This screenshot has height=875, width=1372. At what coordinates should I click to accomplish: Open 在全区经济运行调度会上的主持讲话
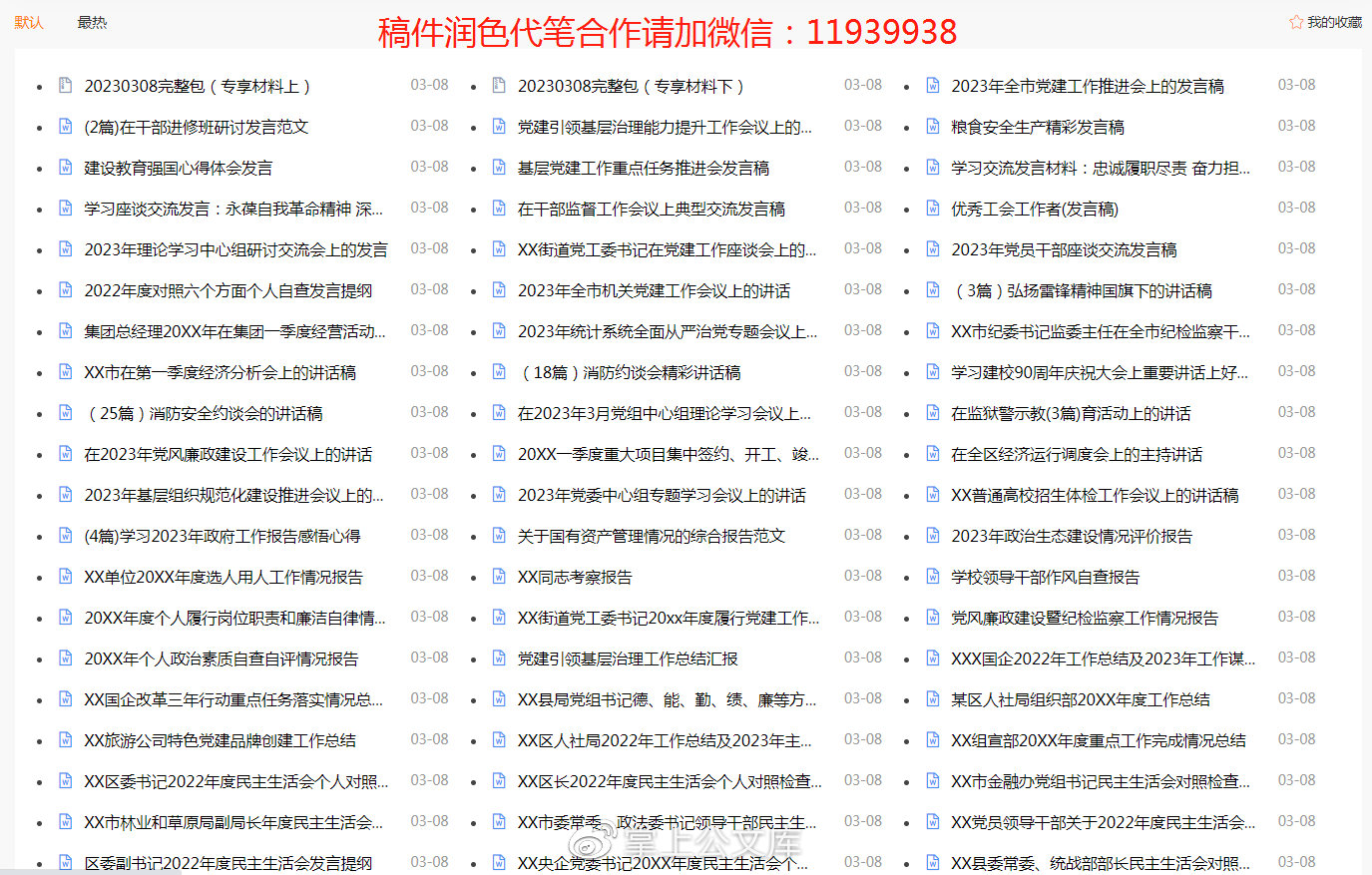tap(1076, 455)
